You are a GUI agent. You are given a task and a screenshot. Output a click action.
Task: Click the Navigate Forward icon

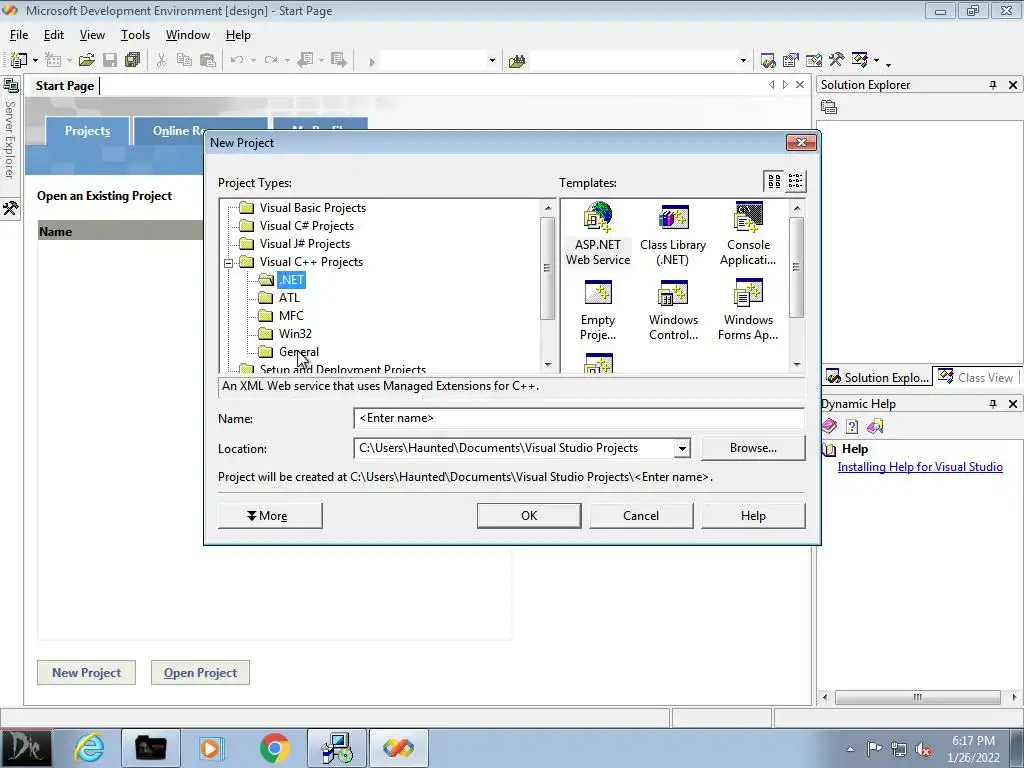click(338, 61)
